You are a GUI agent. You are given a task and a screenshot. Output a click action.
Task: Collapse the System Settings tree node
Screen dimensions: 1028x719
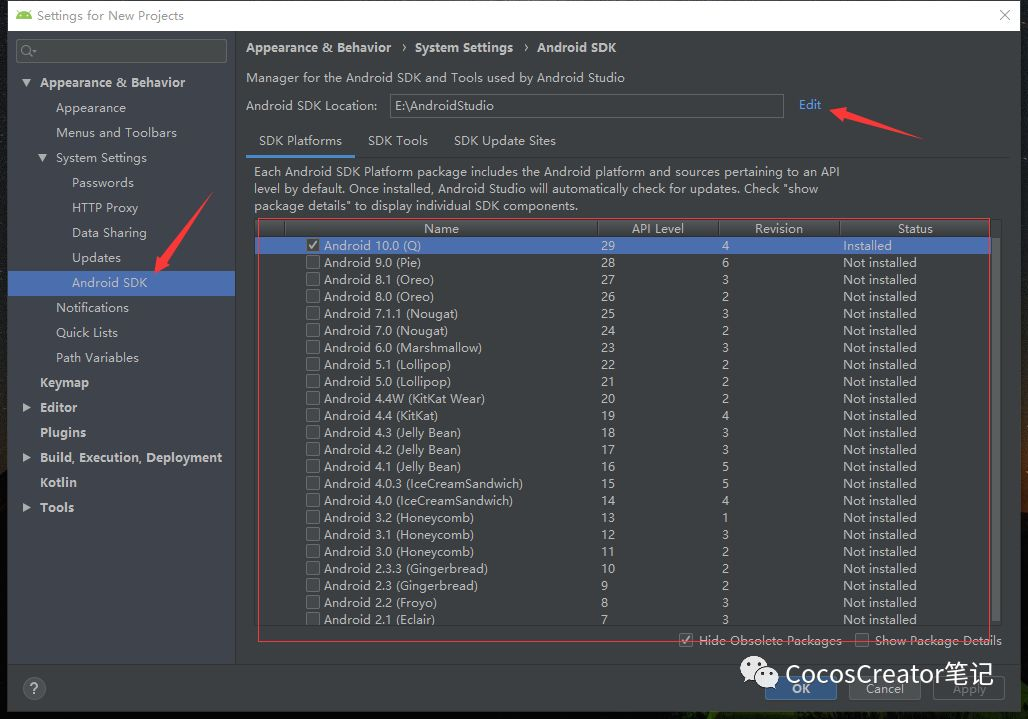tap(43, 158)
